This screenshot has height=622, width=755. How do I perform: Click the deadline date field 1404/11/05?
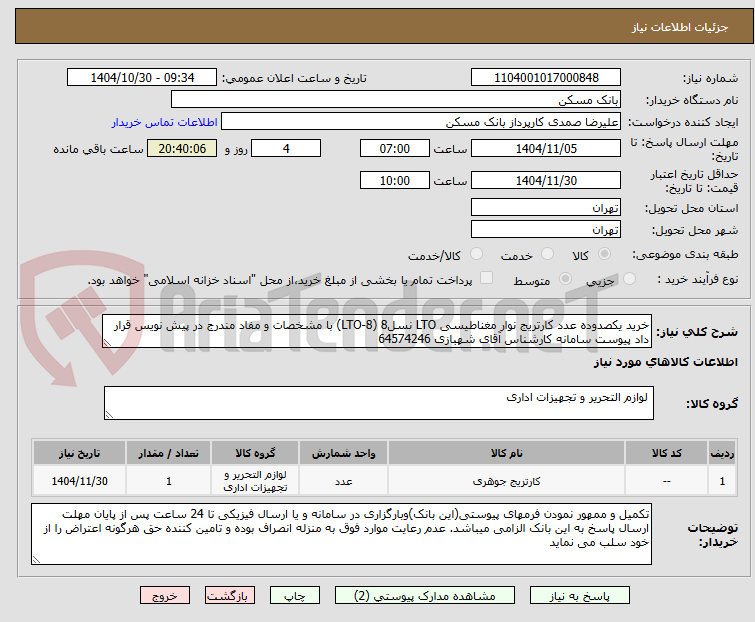[x=546, y=148]
